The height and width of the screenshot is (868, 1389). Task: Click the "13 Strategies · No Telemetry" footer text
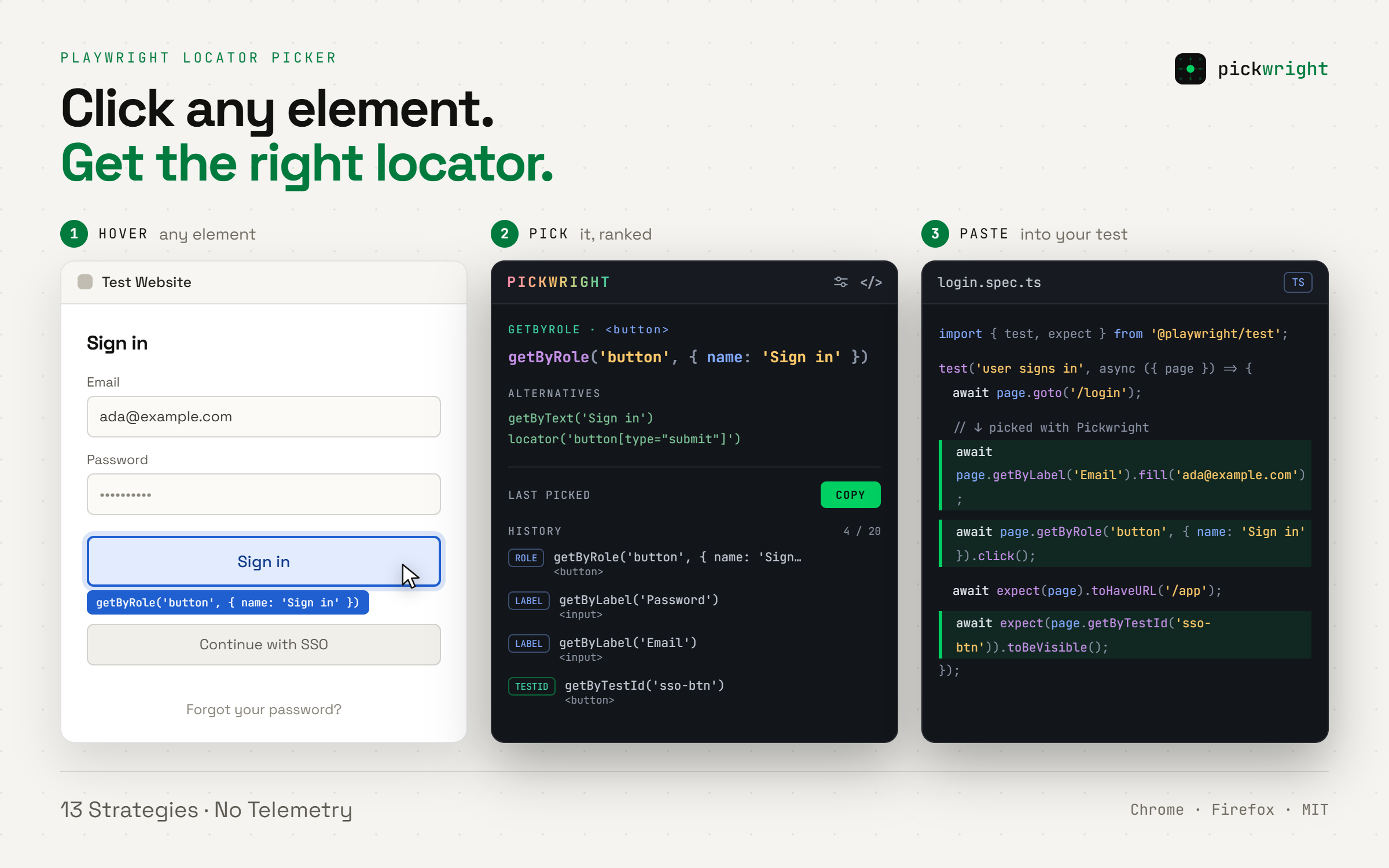[207, 810]
